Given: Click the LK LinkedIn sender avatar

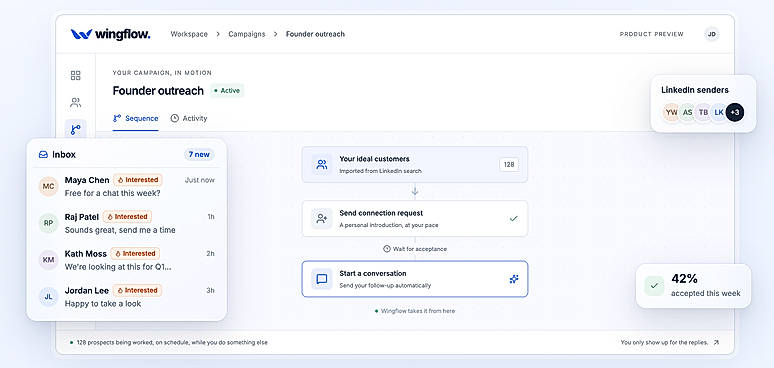Looking at the screenshot, I should [x=719, y=112].
